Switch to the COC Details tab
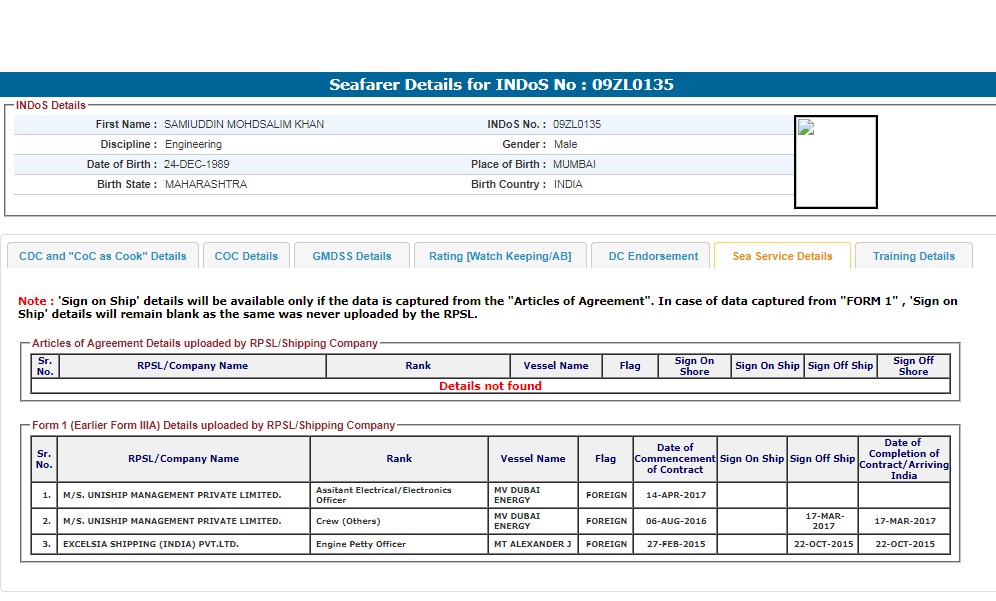The image size is (996, 601). [x=246, y=256]
